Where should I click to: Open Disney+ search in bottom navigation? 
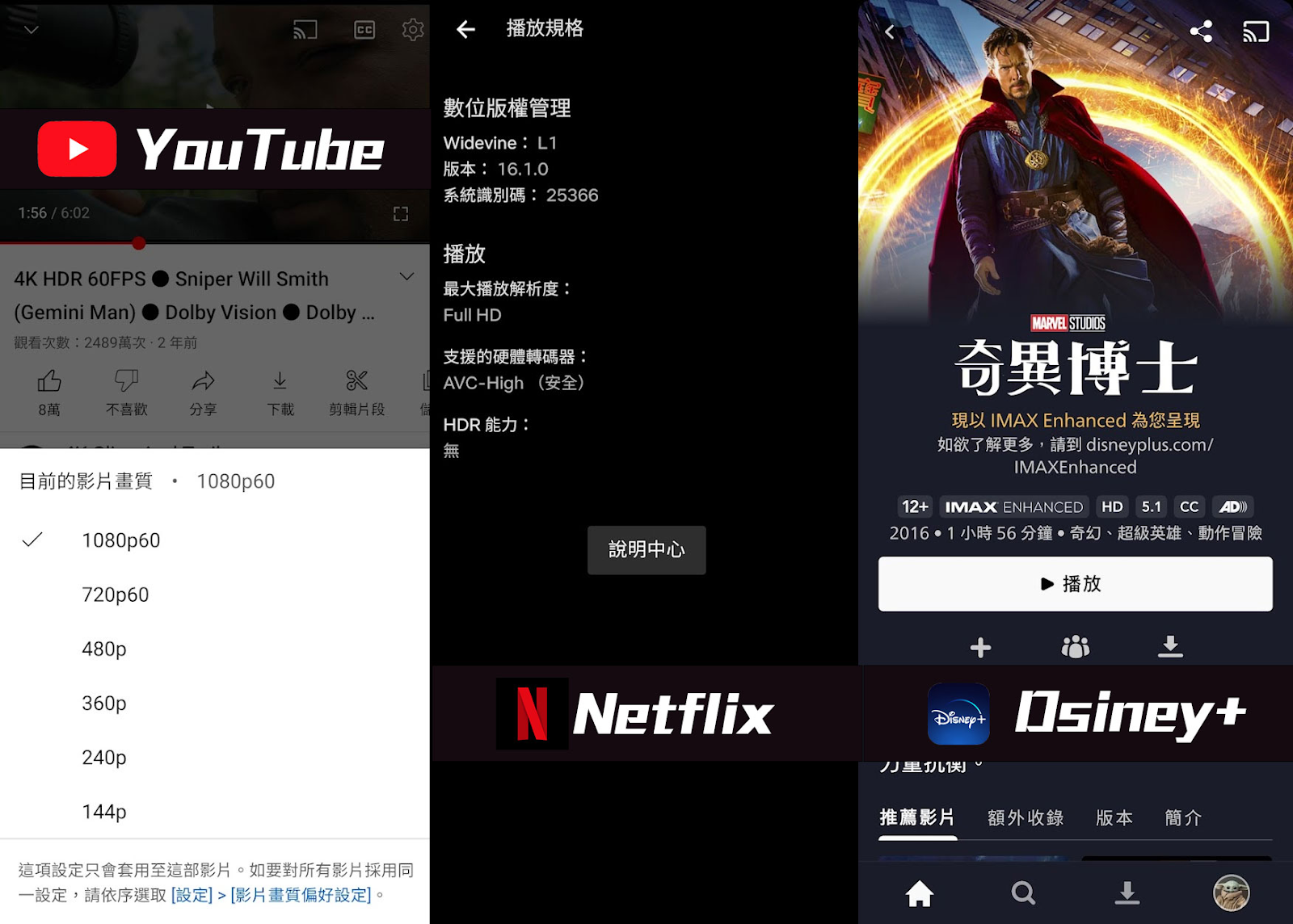1023,893
